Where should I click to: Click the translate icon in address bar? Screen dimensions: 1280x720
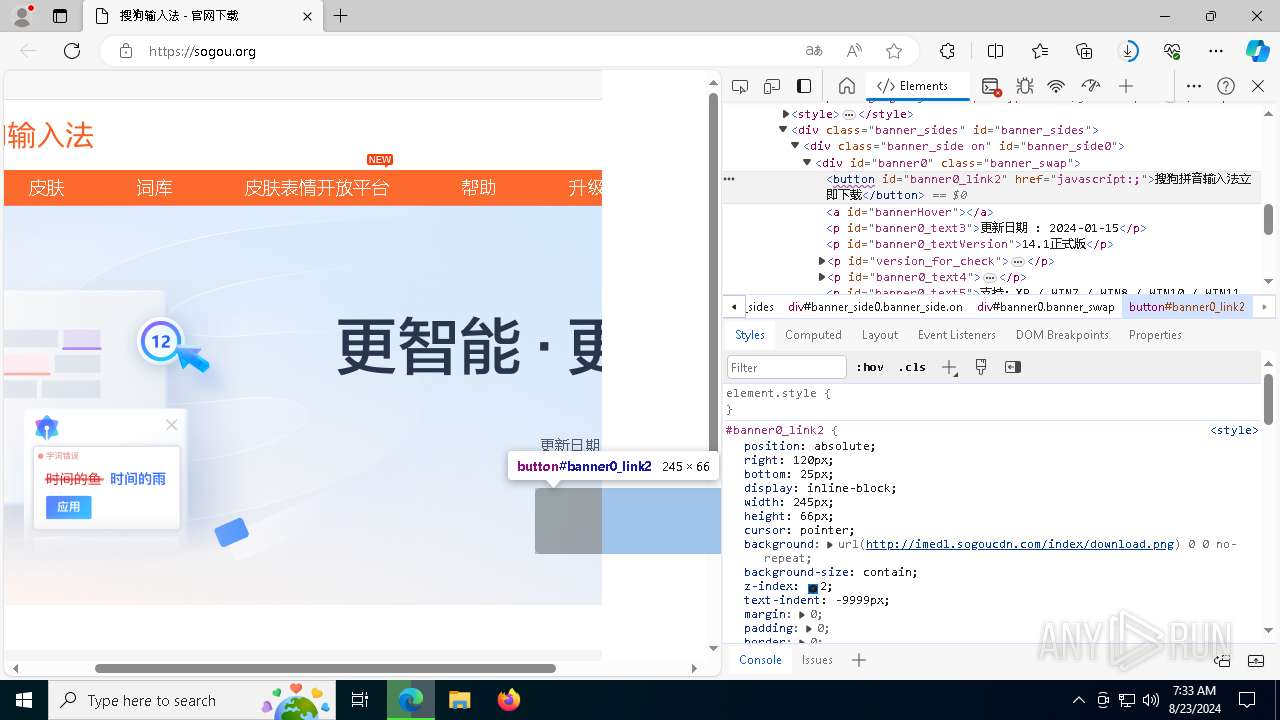814,51
